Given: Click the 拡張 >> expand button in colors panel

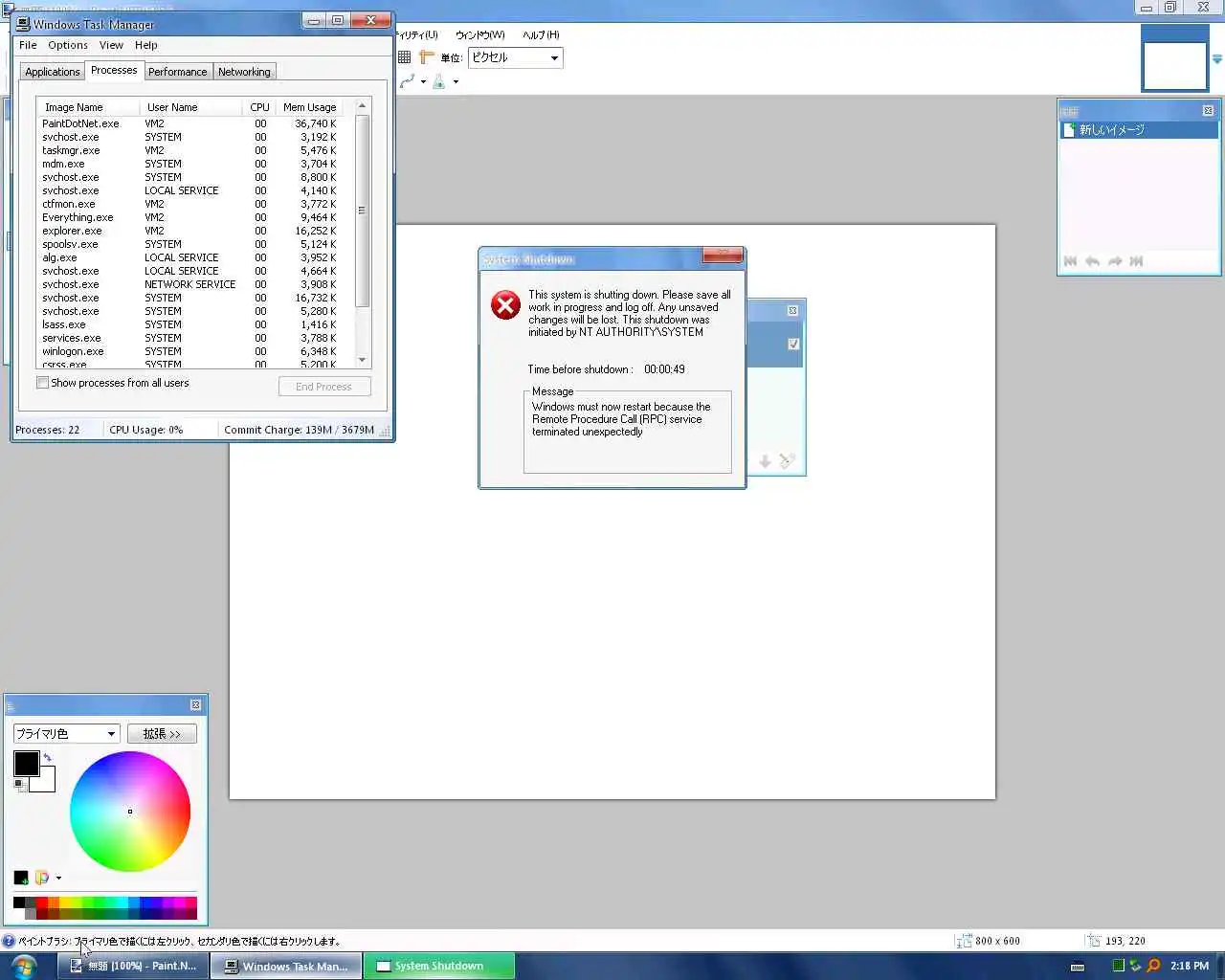Looking at the screenshot, I should coord(162,734).
